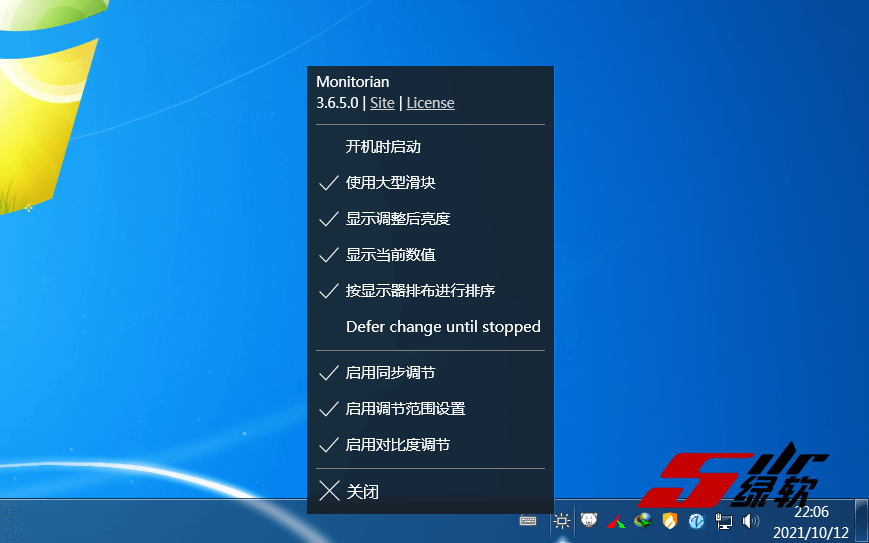This screenshot has width=869, height=543.
Task: Click the orange shield security tray icon
Action: coord(670,521)
